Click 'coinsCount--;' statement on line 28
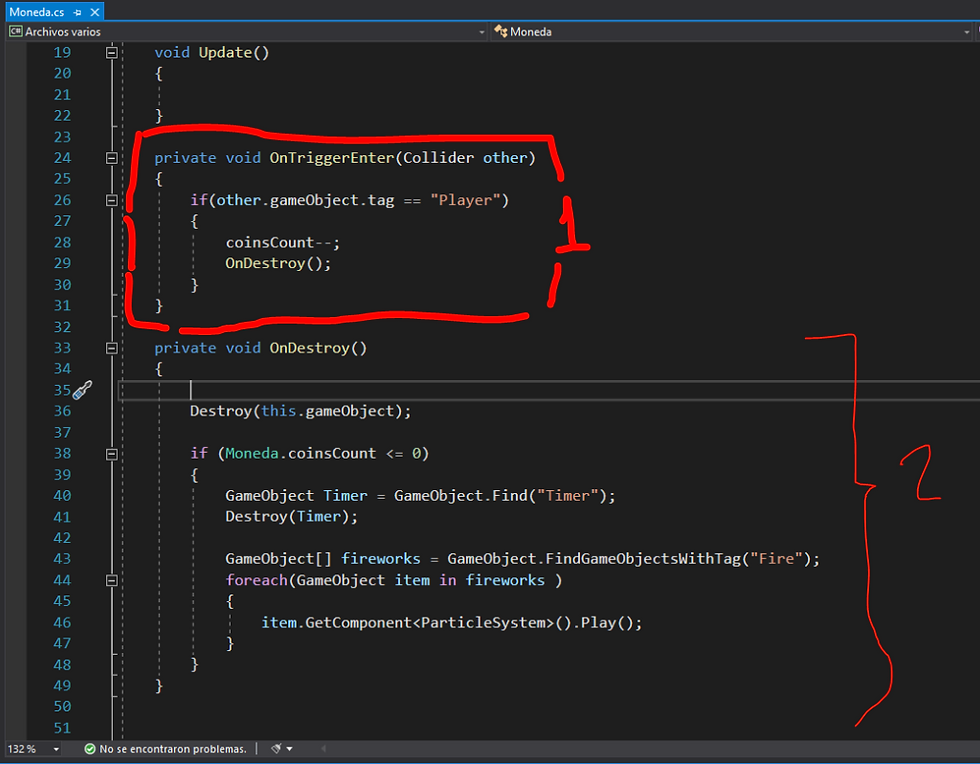Image resolution: width=980 pixels, height=764 pixels. click(282, 243)
